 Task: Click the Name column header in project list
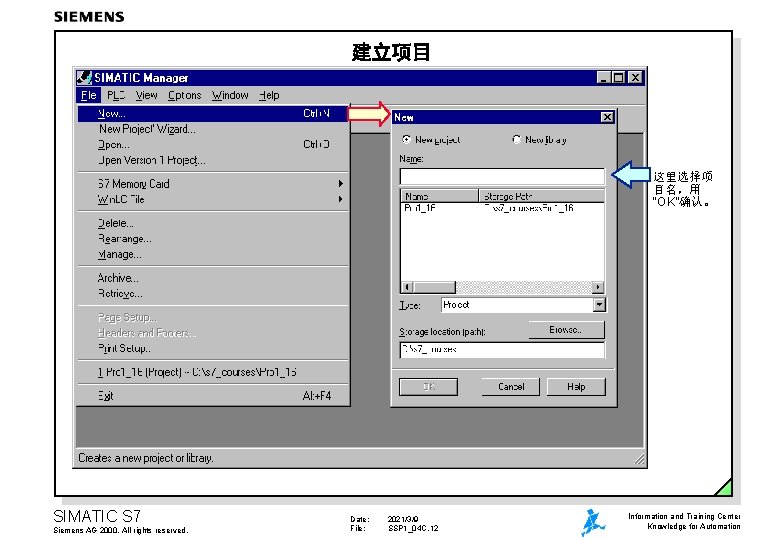point(439,196)
